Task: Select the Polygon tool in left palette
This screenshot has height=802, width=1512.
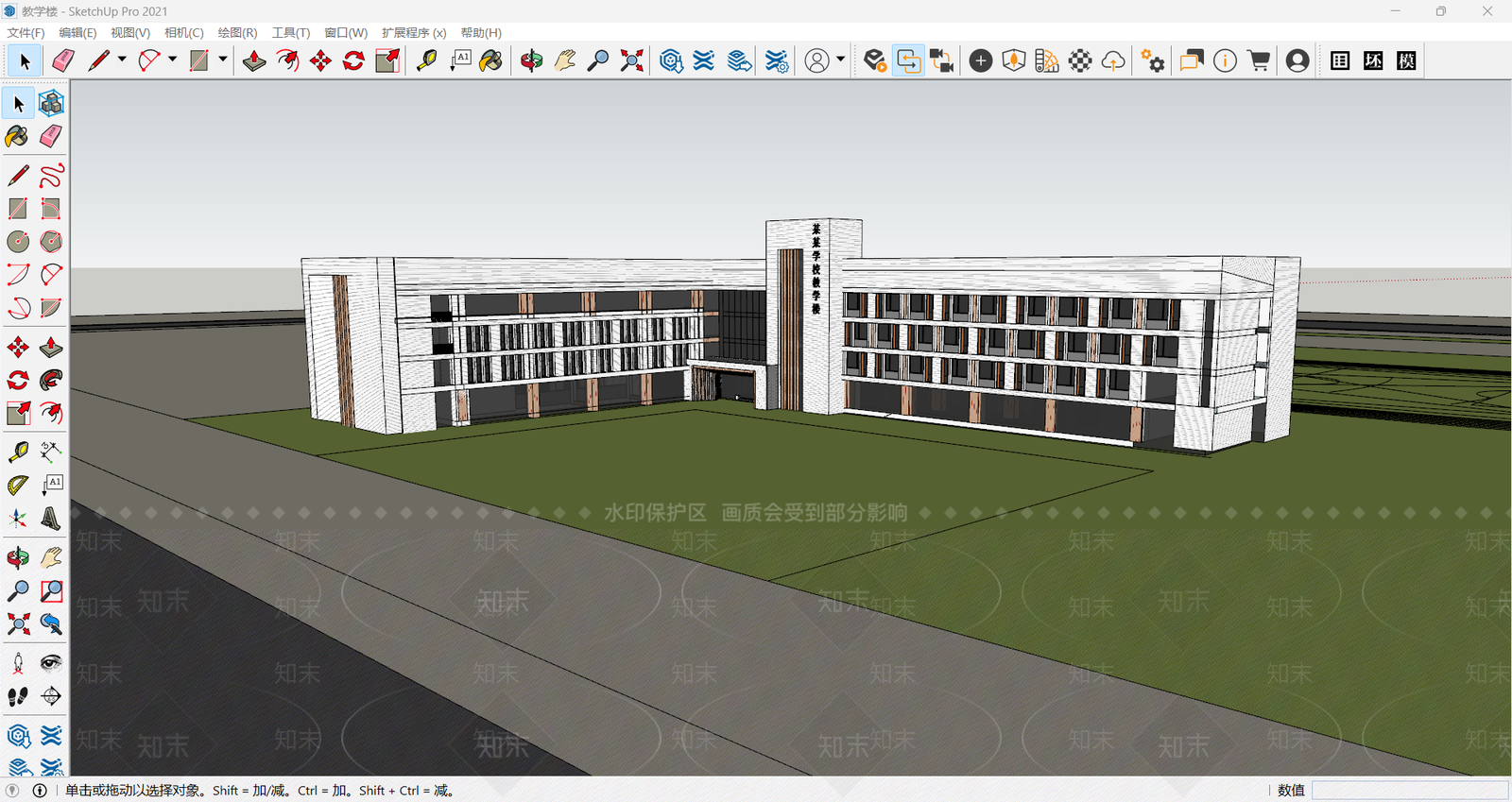Action: point(51,241)
